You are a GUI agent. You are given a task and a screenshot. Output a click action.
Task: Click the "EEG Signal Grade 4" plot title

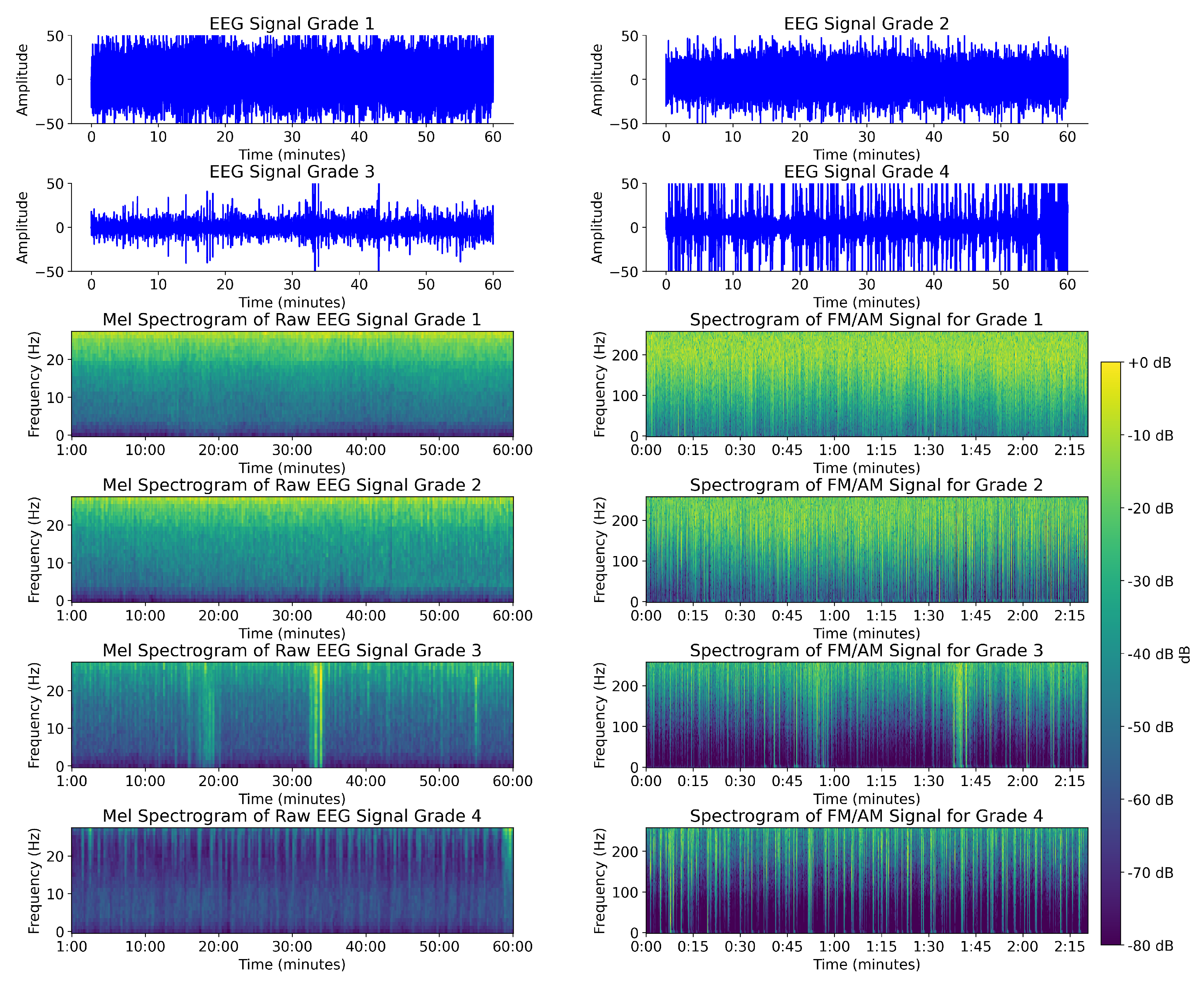[x=866, y=172]
